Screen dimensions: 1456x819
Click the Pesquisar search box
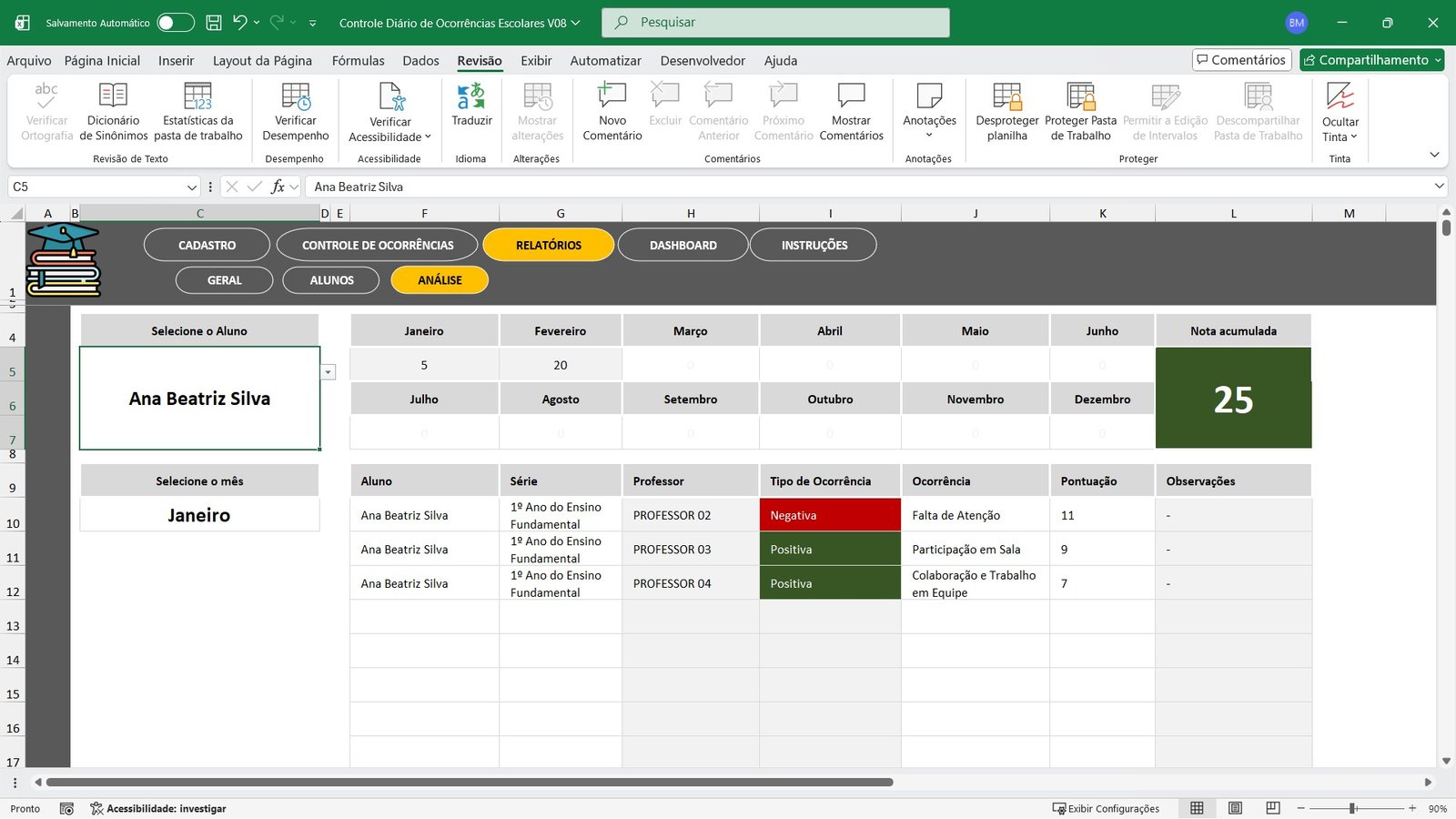(775, 23)
